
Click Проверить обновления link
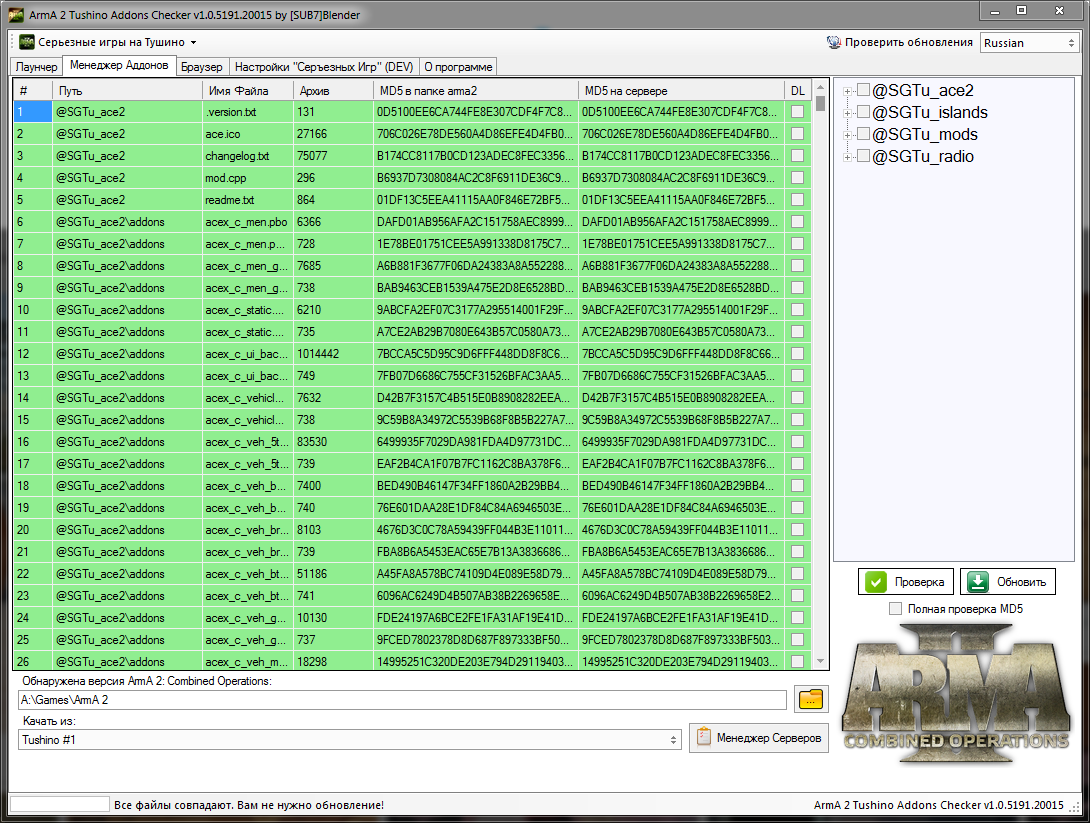(x=909, y=42)
